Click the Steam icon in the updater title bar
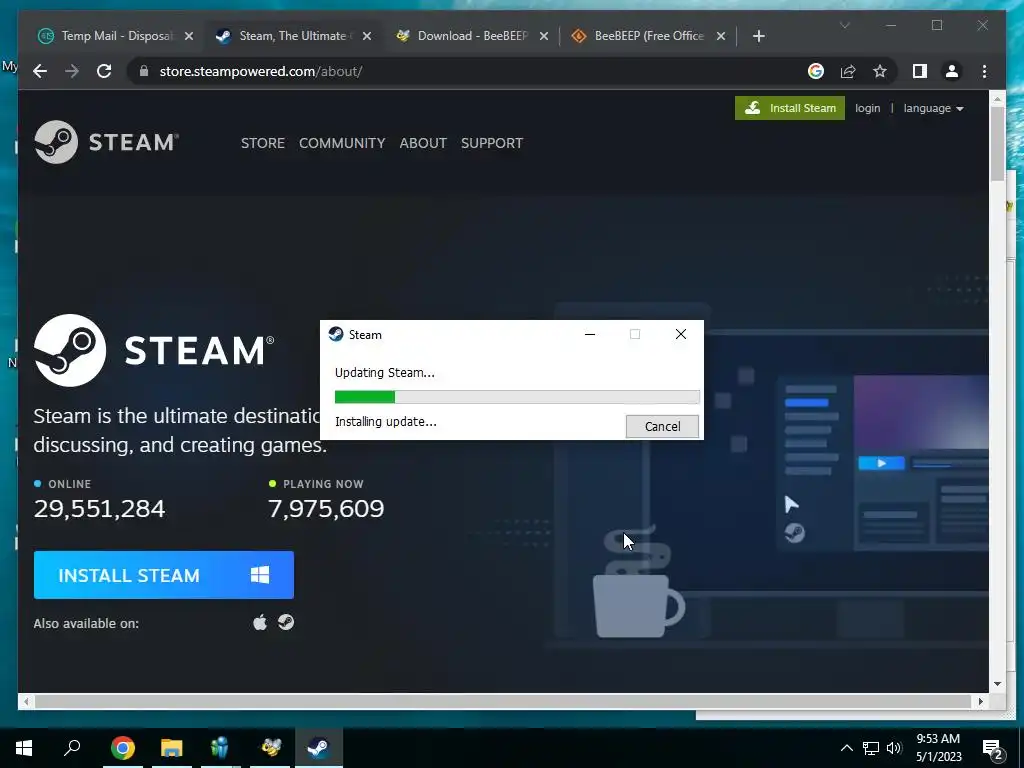The height and width of the screenshot is (768, 1024). click(x=336, y=334)
